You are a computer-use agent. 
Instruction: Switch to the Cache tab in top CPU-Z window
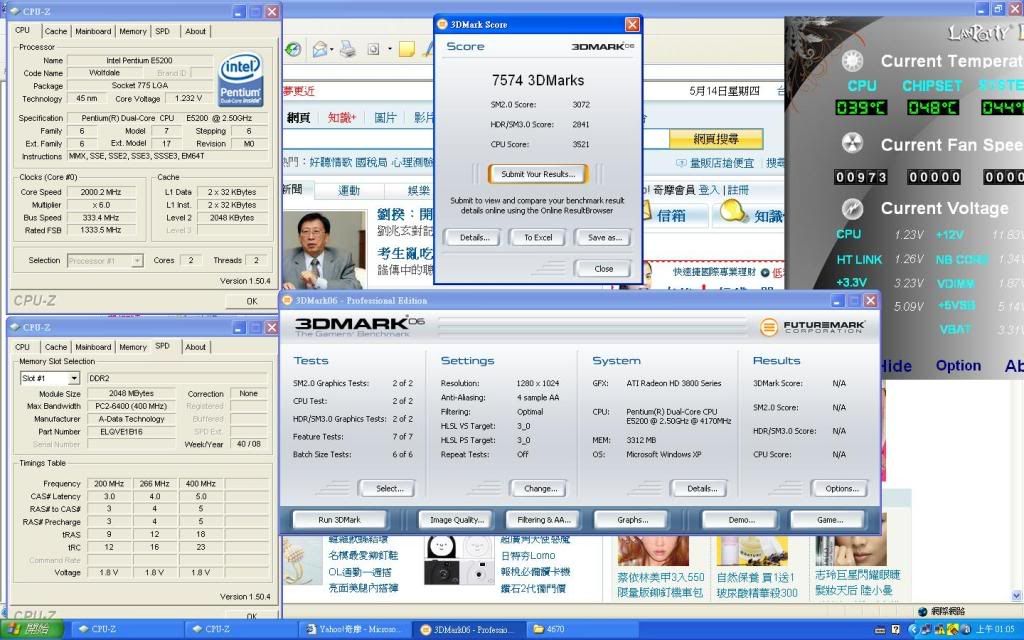56,31
